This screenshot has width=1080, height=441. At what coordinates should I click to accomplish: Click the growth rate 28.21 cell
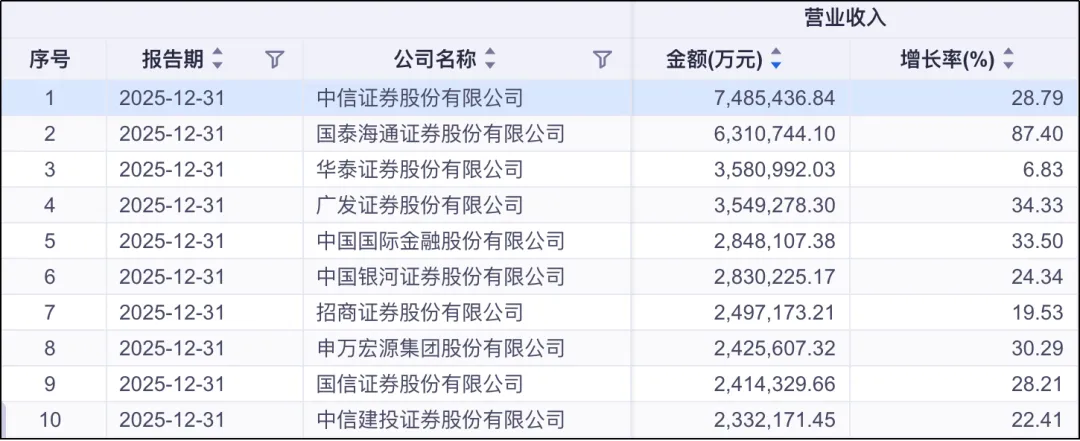pyautogui.click(x=965, y=384)
